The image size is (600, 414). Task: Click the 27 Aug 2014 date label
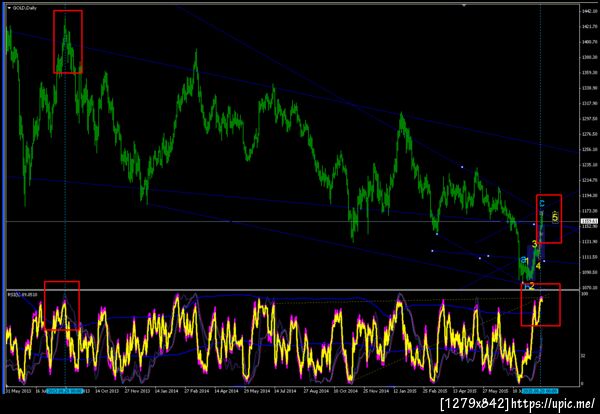[x=315, y=391]
